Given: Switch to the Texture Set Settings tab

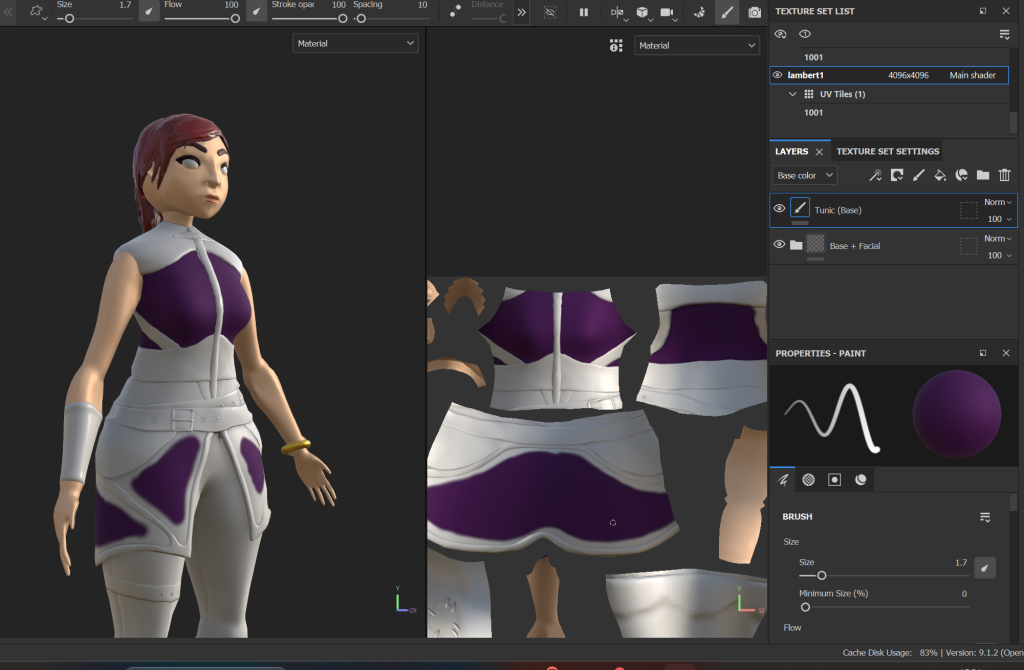Looking at the screenshot, I should tap(887, 151).
